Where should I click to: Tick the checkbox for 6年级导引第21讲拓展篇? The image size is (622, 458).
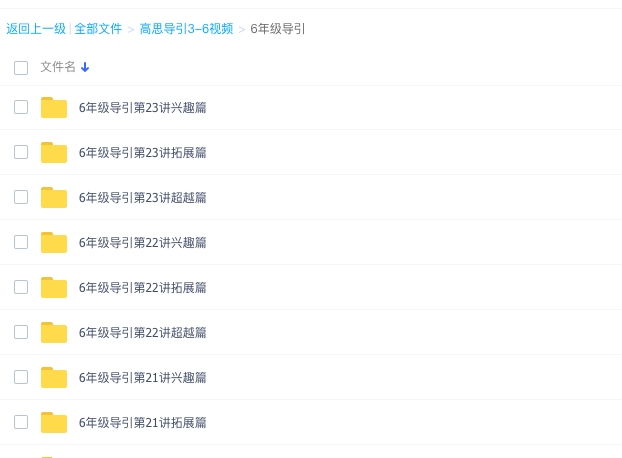coord(21,422)
